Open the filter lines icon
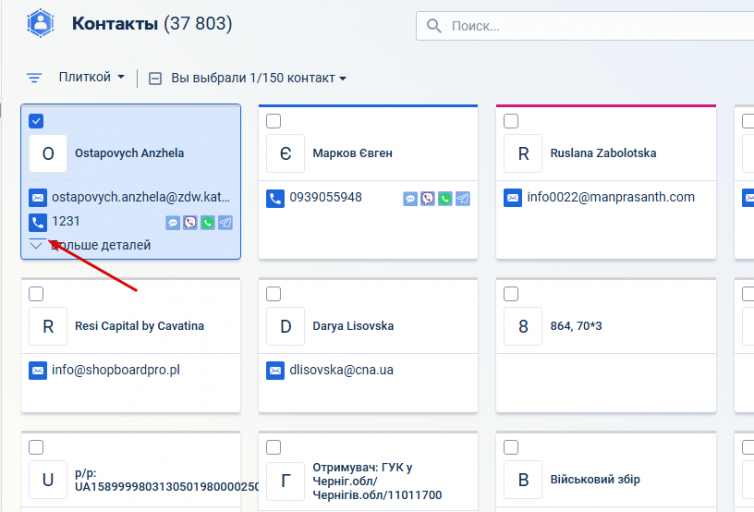The width and height of the screenshot is (754, 512). tap(34, 78)
